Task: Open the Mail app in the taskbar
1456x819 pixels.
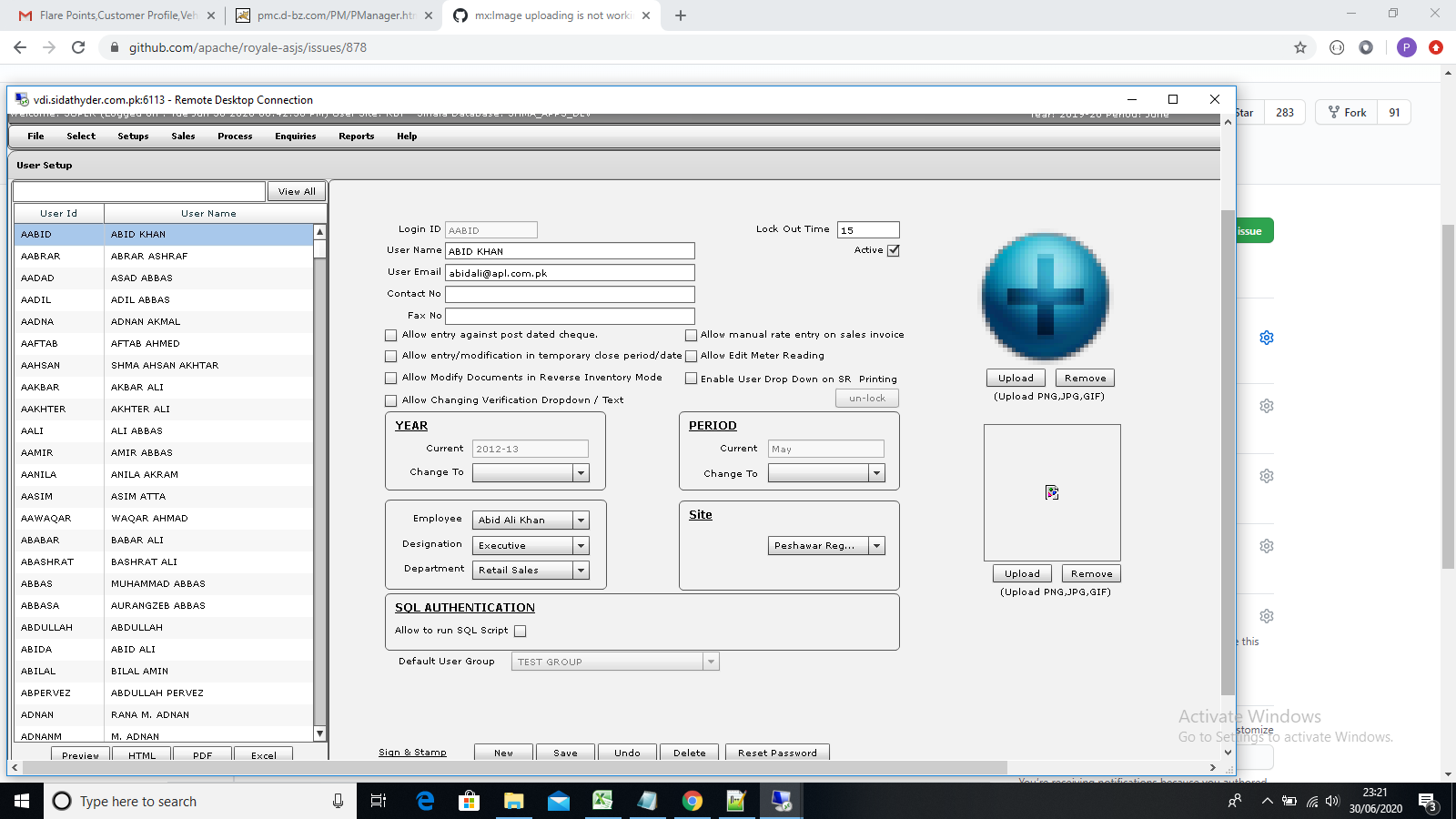Action: [558, 801]
